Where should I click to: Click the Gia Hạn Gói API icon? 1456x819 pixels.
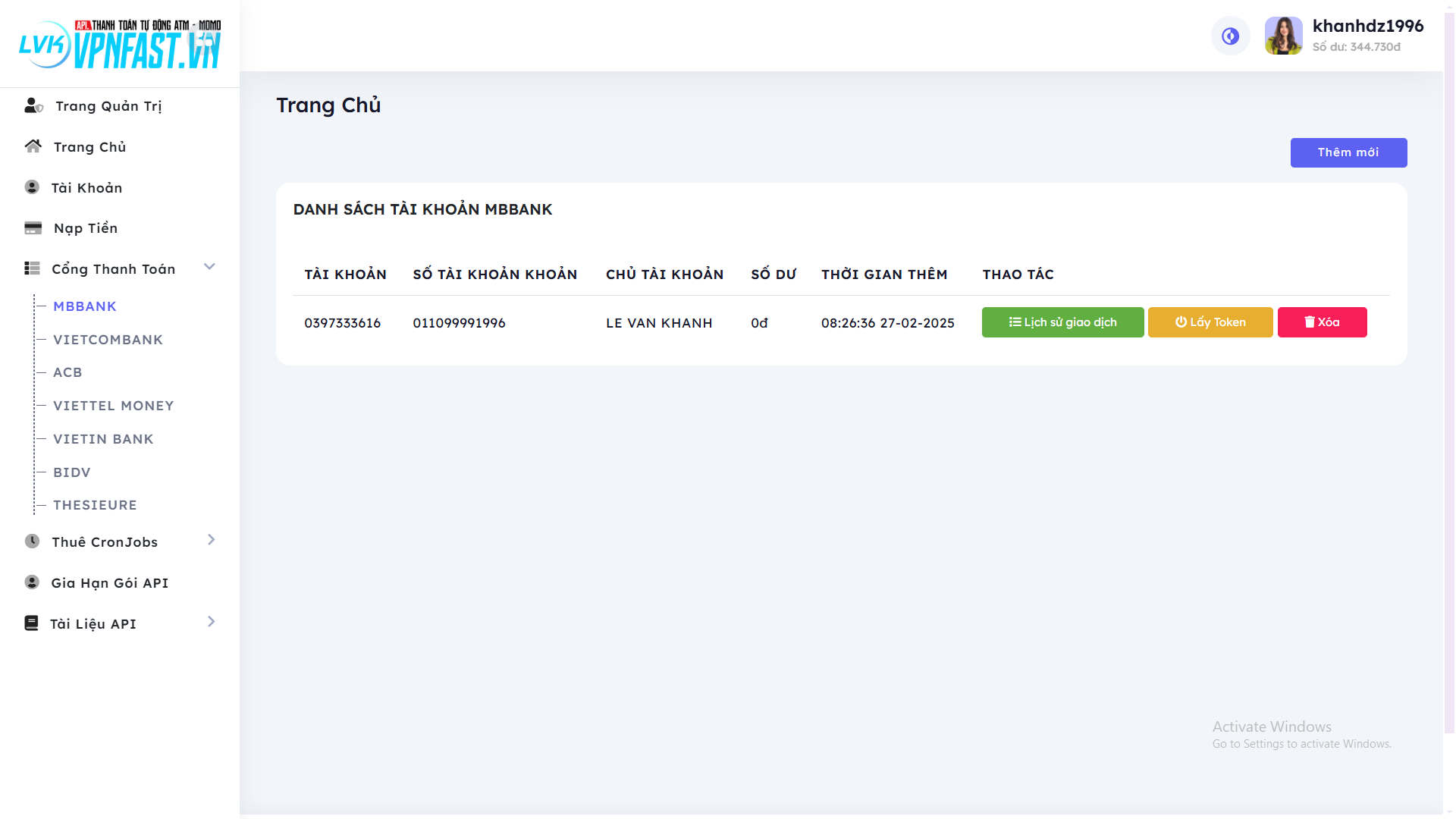point(32,582)
